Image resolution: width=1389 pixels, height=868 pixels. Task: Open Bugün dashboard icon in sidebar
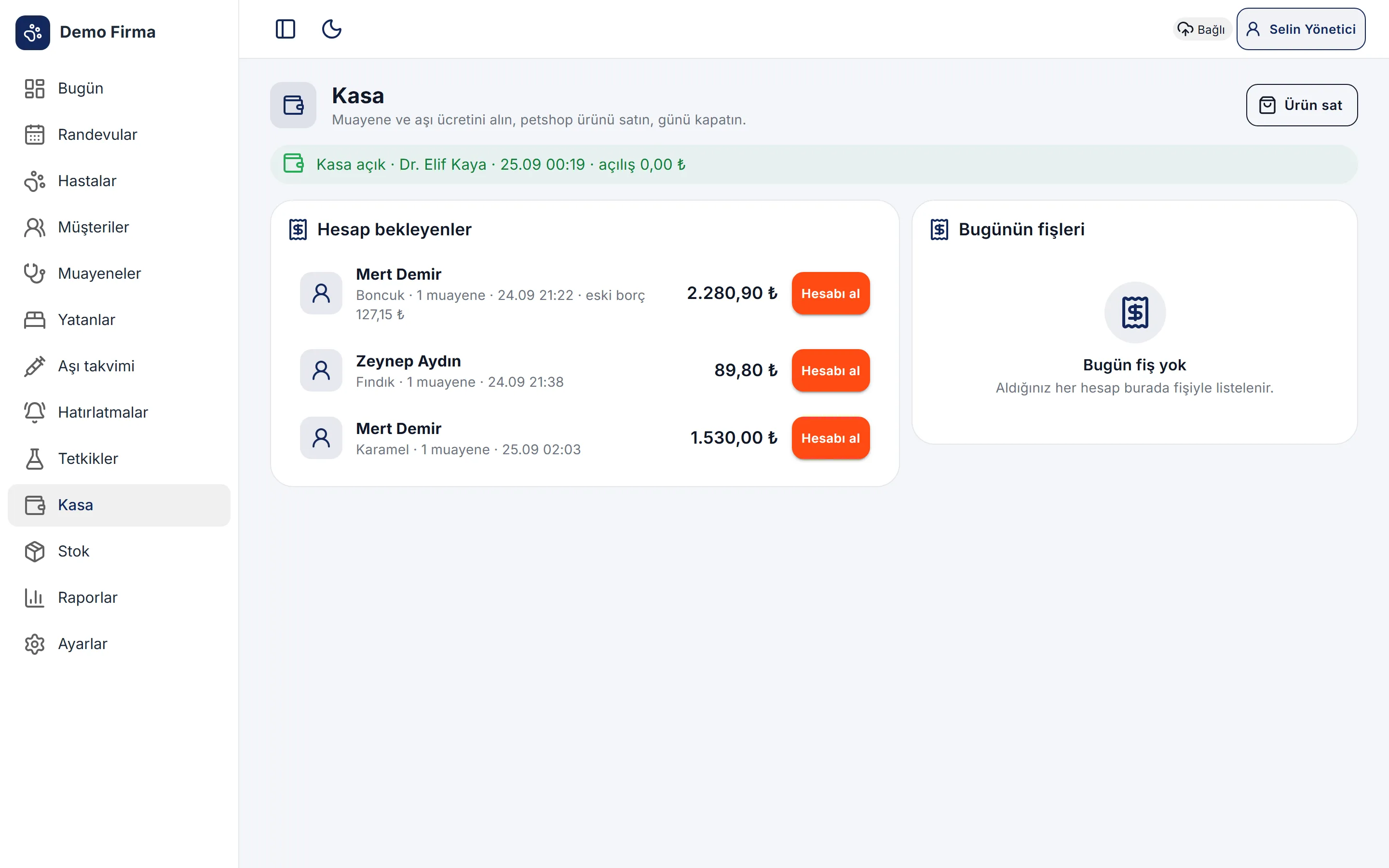pyautogui.click(x=34, y=88)
